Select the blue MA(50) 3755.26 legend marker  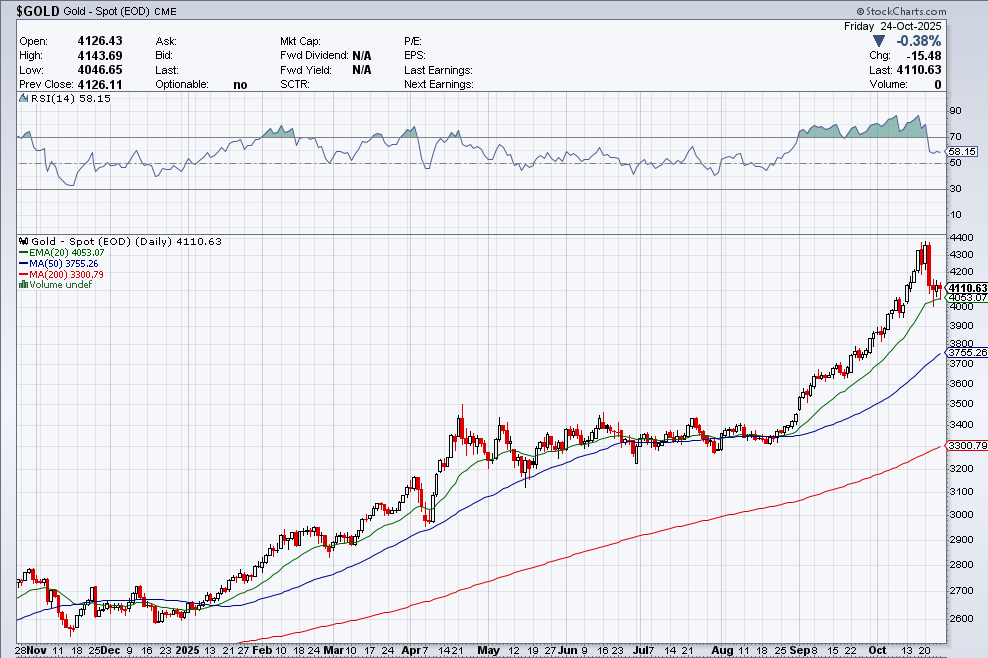tap(23, 263)
